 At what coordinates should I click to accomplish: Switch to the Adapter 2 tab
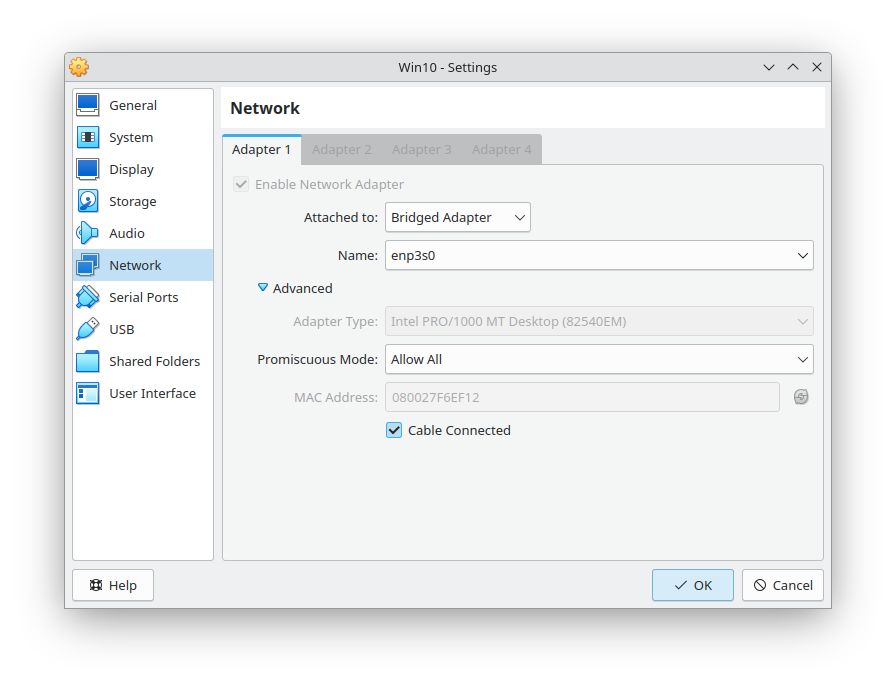pos(341,149)
